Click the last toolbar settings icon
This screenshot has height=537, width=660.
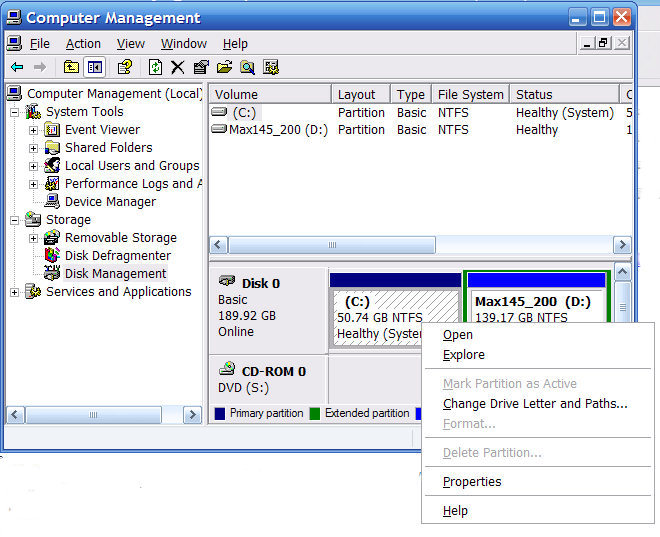(271, 67)
